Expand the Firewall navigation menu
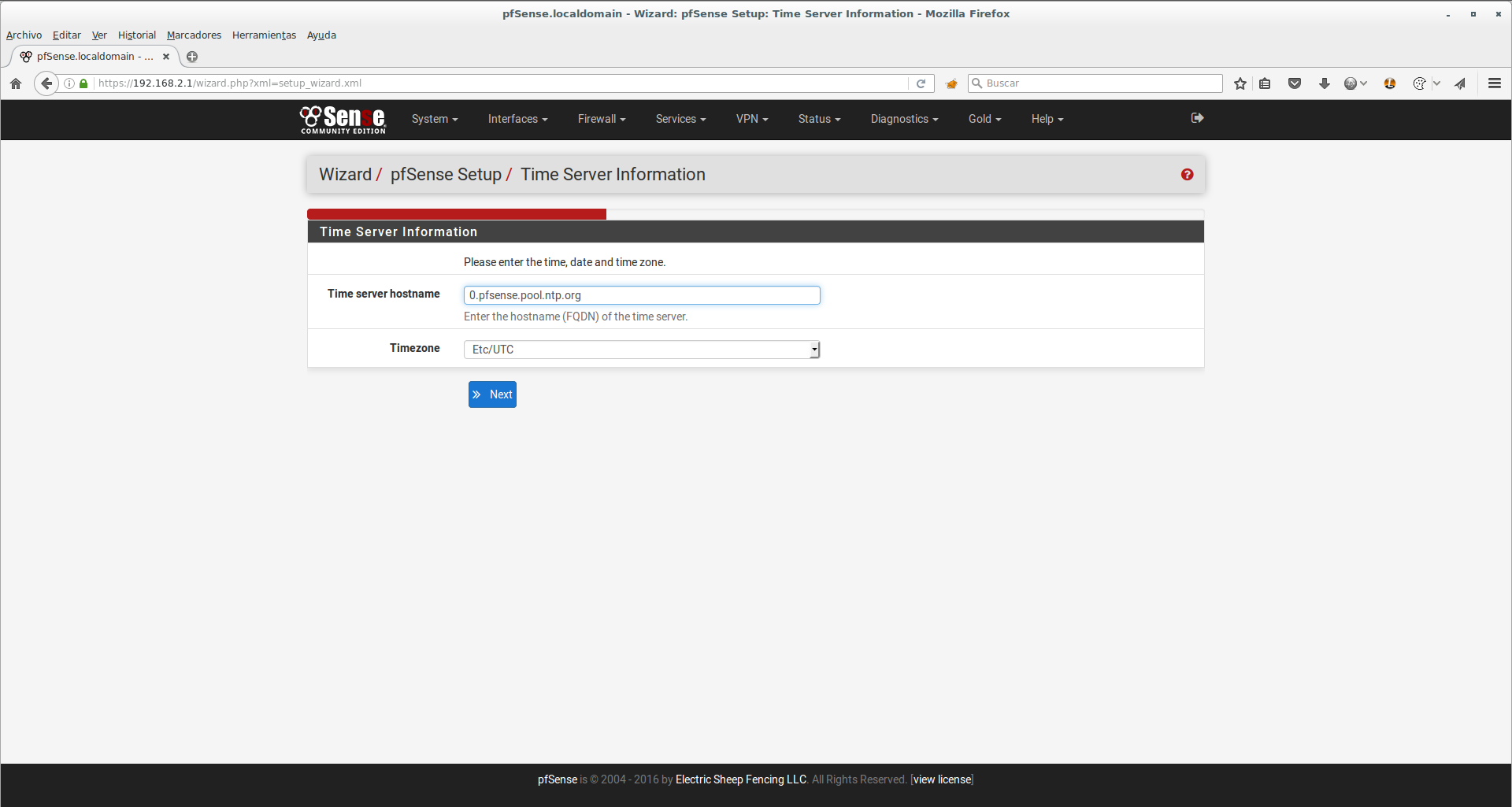The height and width of the screenshot is (807, 1512). (601, 119)
